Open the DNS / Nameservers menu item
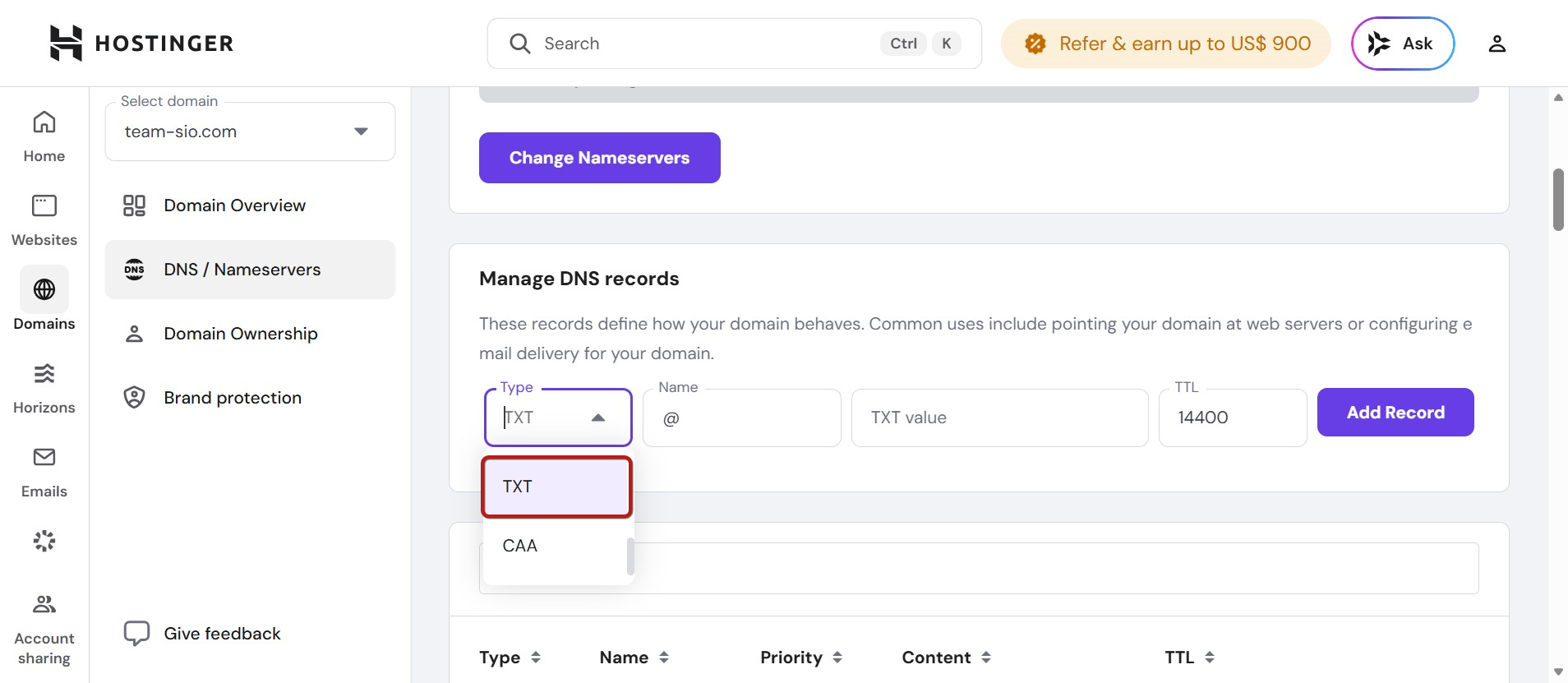This screenshot has width=1568, height=683. coord(250,270)
